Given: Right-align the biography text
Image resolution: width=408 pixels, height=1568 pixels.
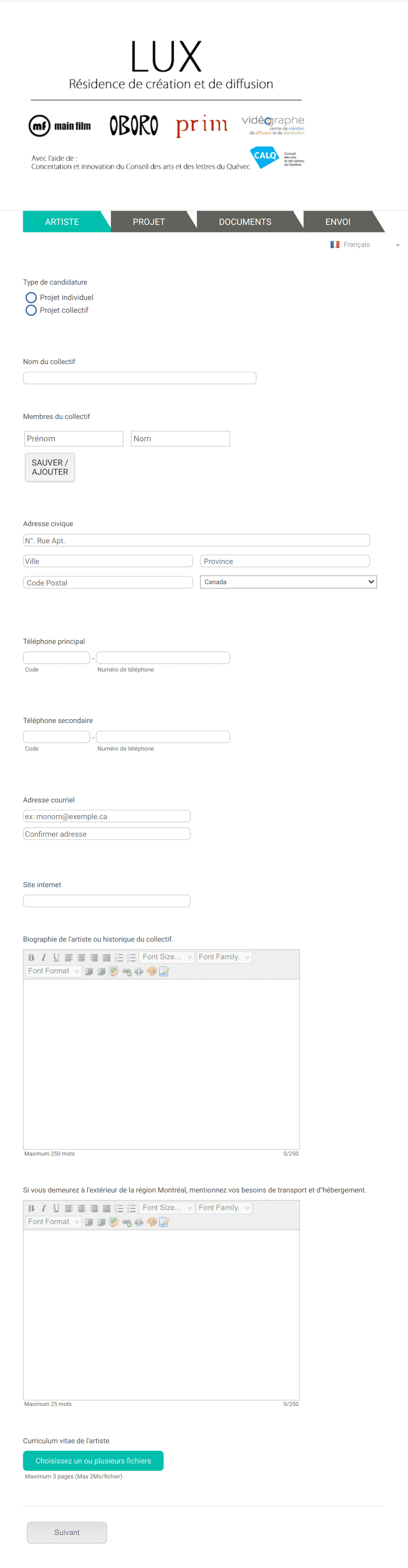Looking at the screenshot, I should [93, 957].
